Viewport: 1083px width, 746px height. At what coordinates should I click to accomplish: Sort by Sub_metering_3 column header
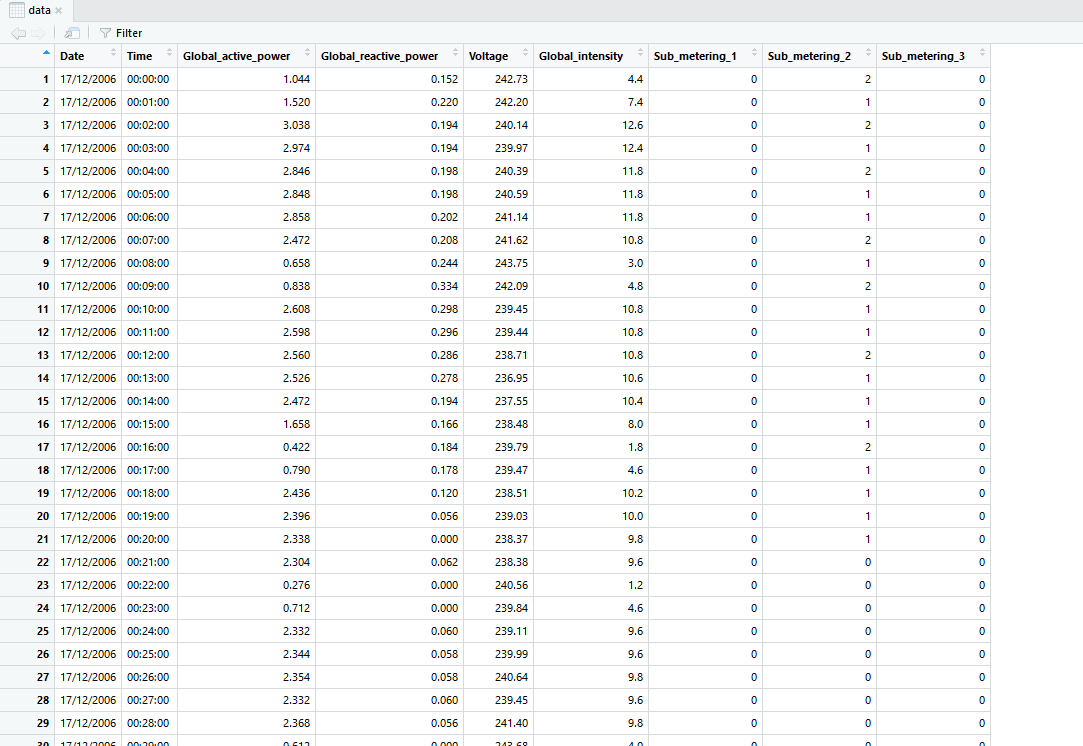tap(933, 56)
